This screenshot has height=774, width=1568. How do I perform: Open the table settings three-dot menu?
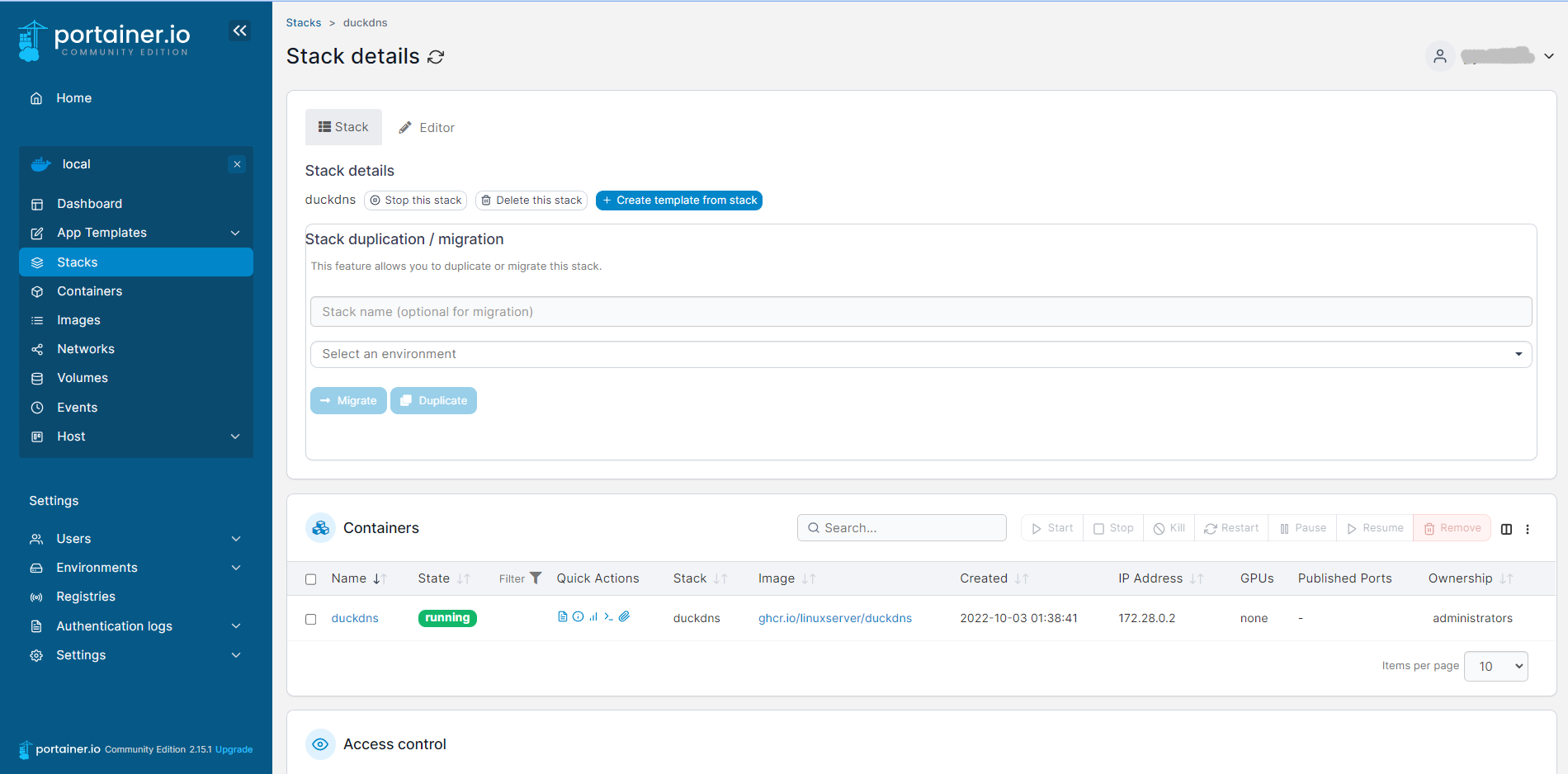point(1528,529)
